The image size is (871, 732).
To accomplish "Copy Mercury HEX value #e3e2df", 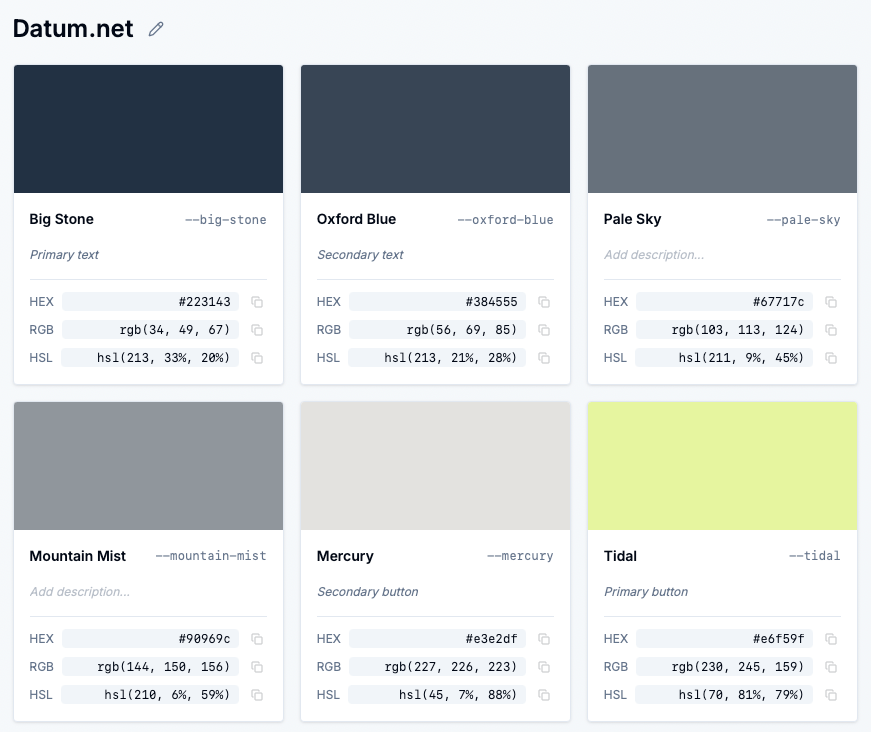I will point(544,639).
